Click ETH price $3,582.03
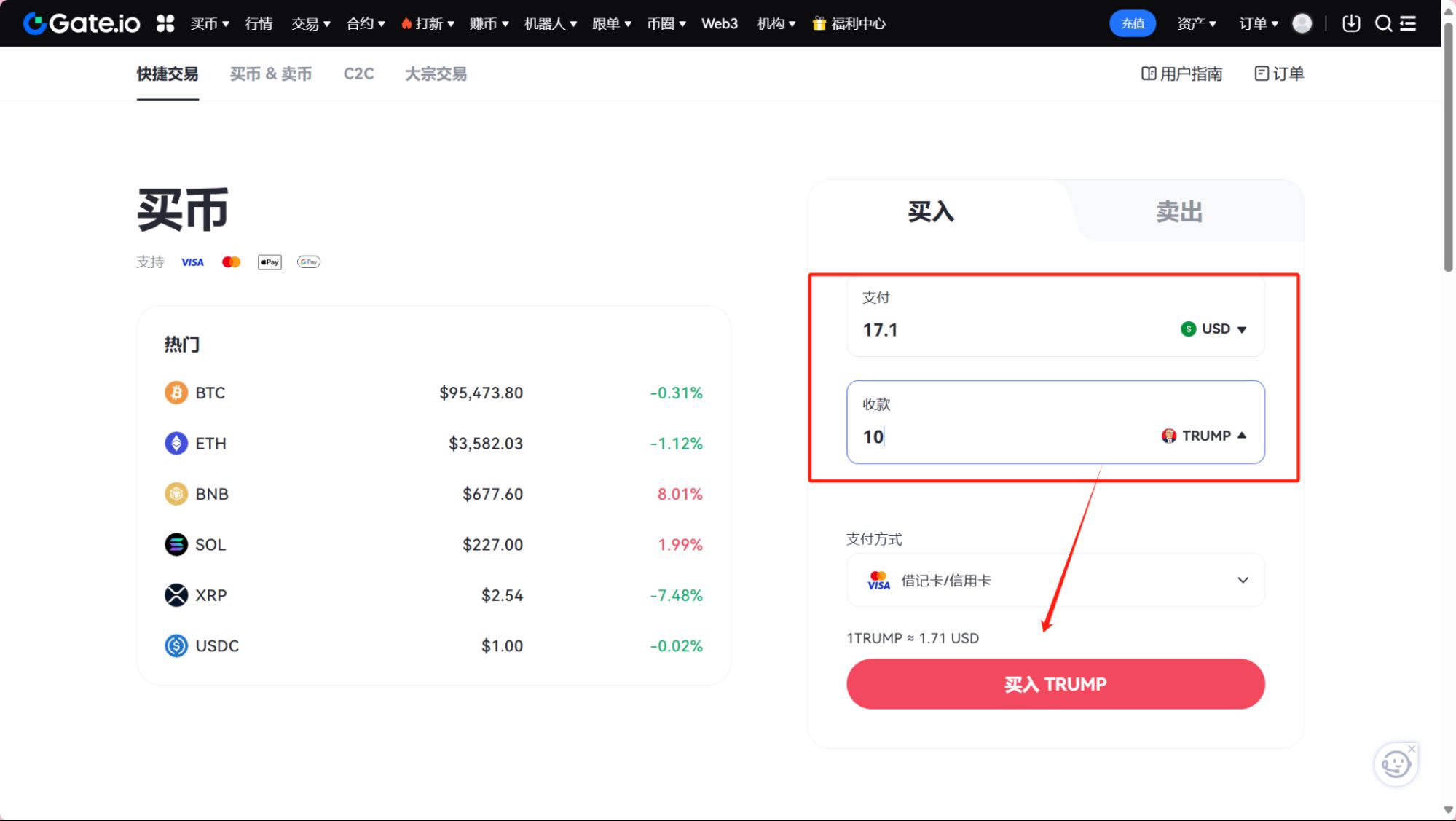 point(486,443)
